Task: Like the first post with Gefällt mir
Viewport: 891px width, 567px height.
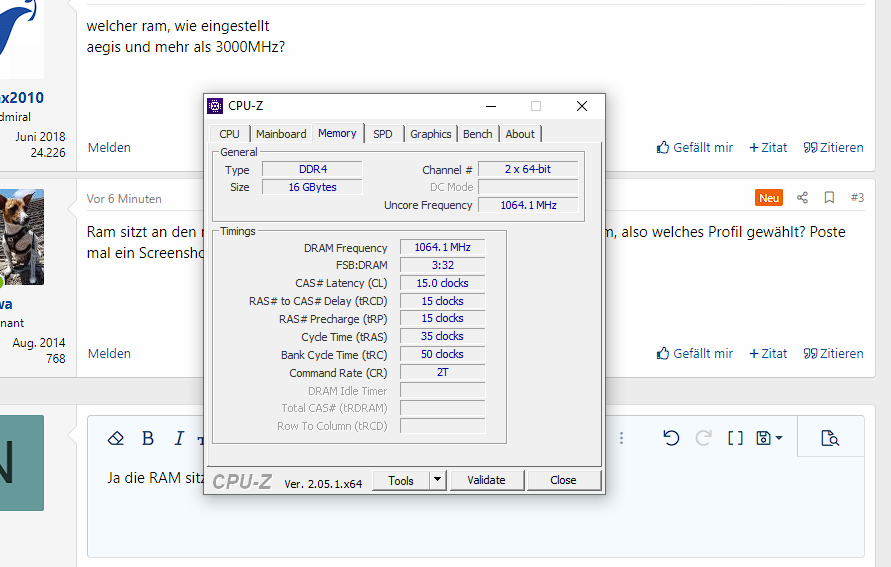Action: click(695, 148)
